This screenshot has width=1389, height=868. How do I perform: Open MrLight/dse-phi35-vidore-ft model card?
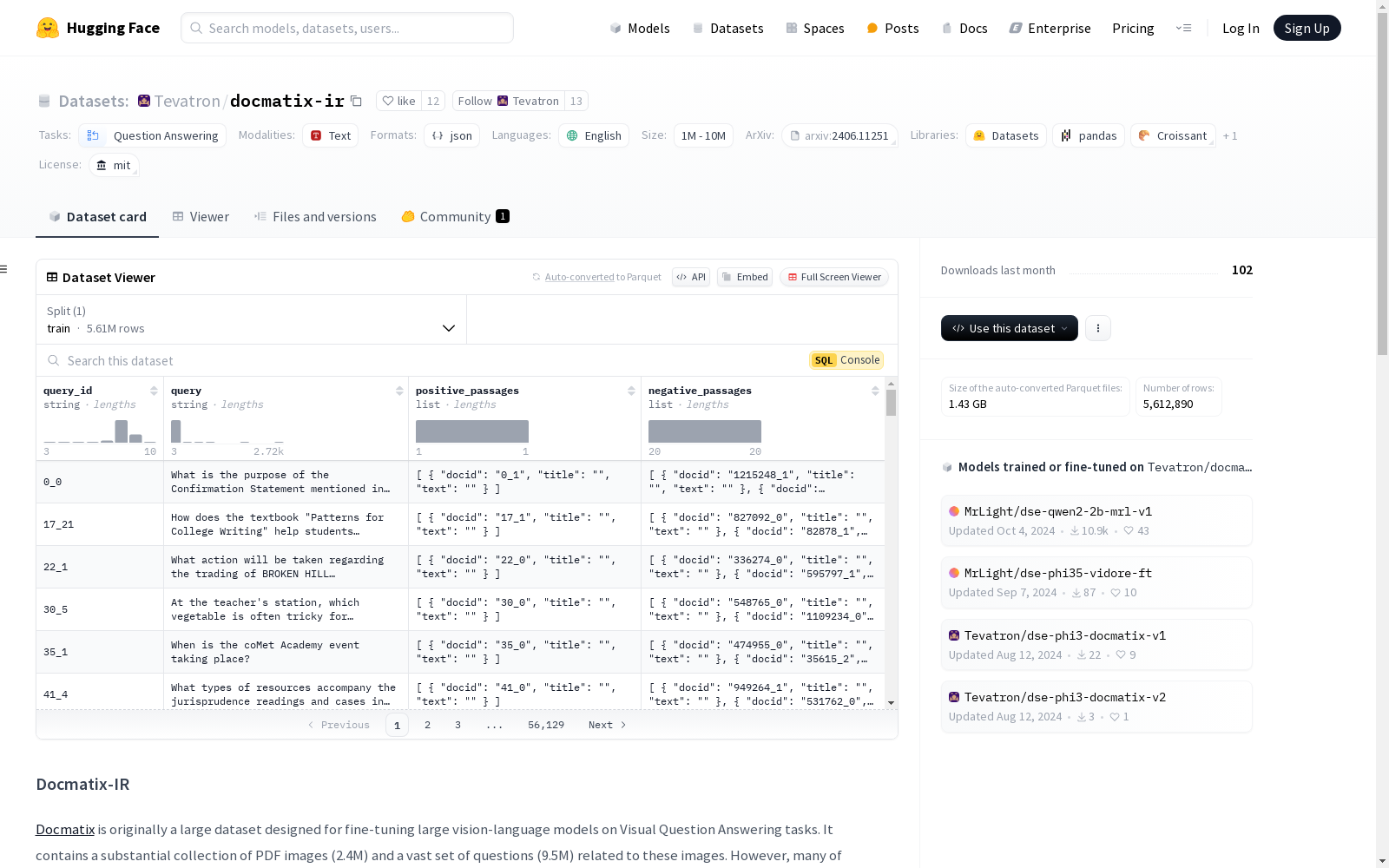(x=1096, y=582)
